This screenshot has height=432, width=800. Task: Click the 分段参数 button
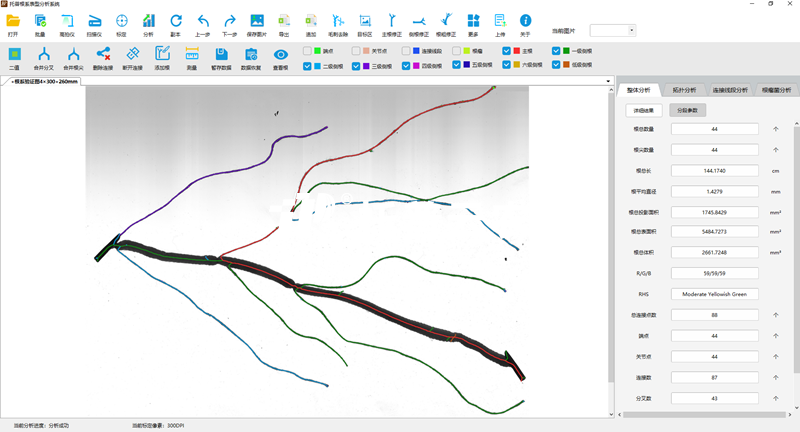point(687,110)
